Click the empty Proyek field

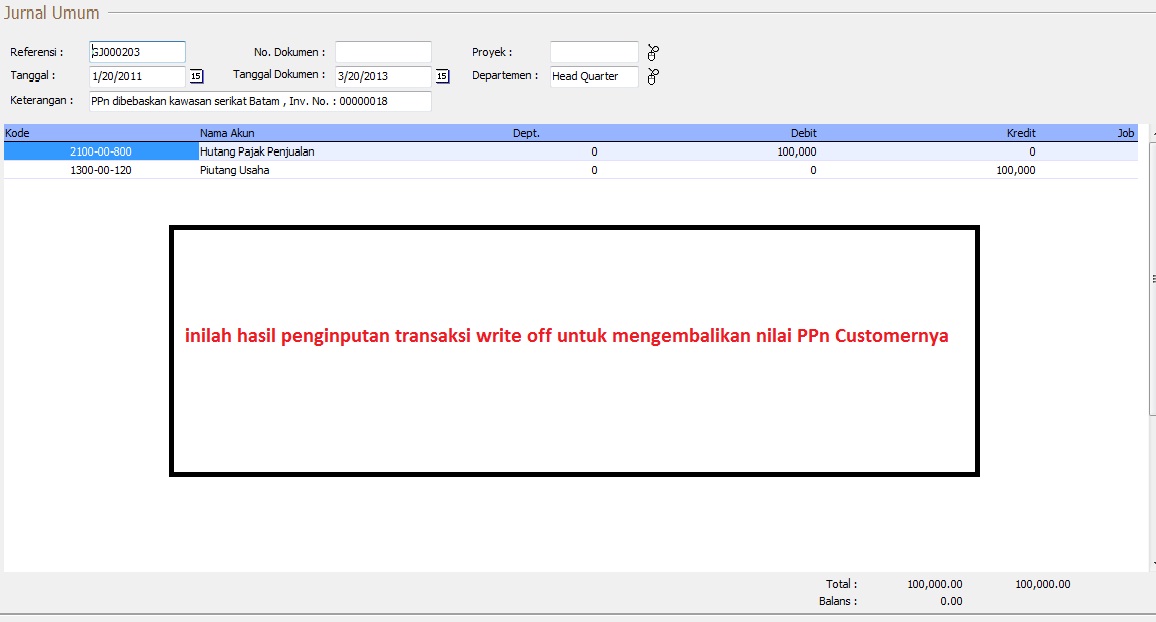point(593,52)
